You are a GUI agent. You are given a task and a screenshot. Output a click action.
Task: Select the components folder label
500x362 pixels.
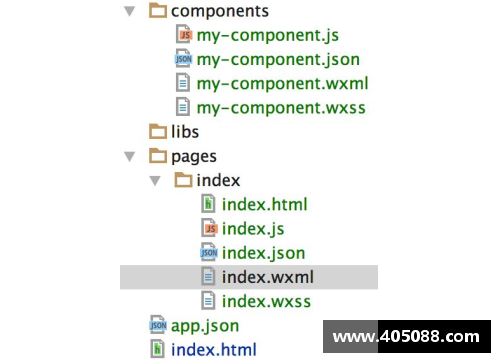(x=220, y=11)
